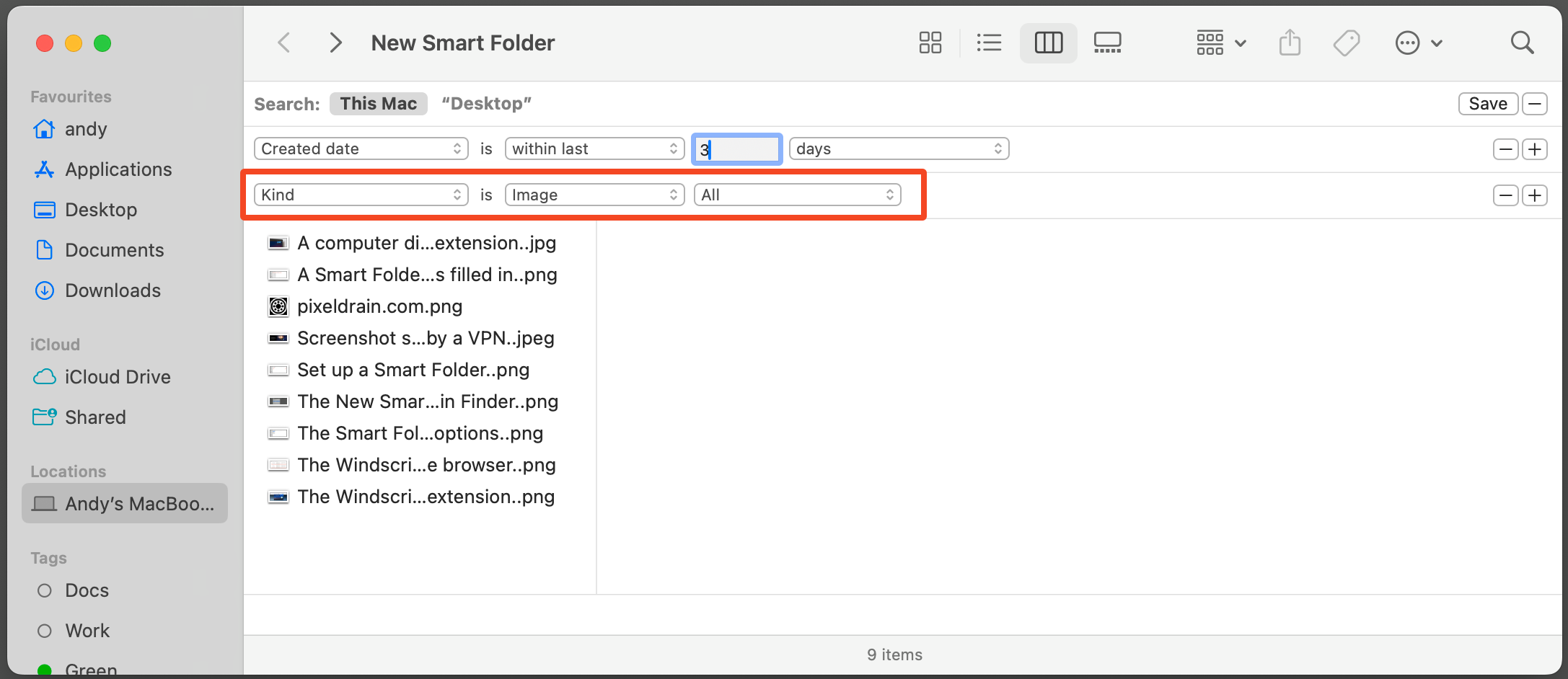Switch to list view
Screen dimensions: 1568x679
pos(988,43)
